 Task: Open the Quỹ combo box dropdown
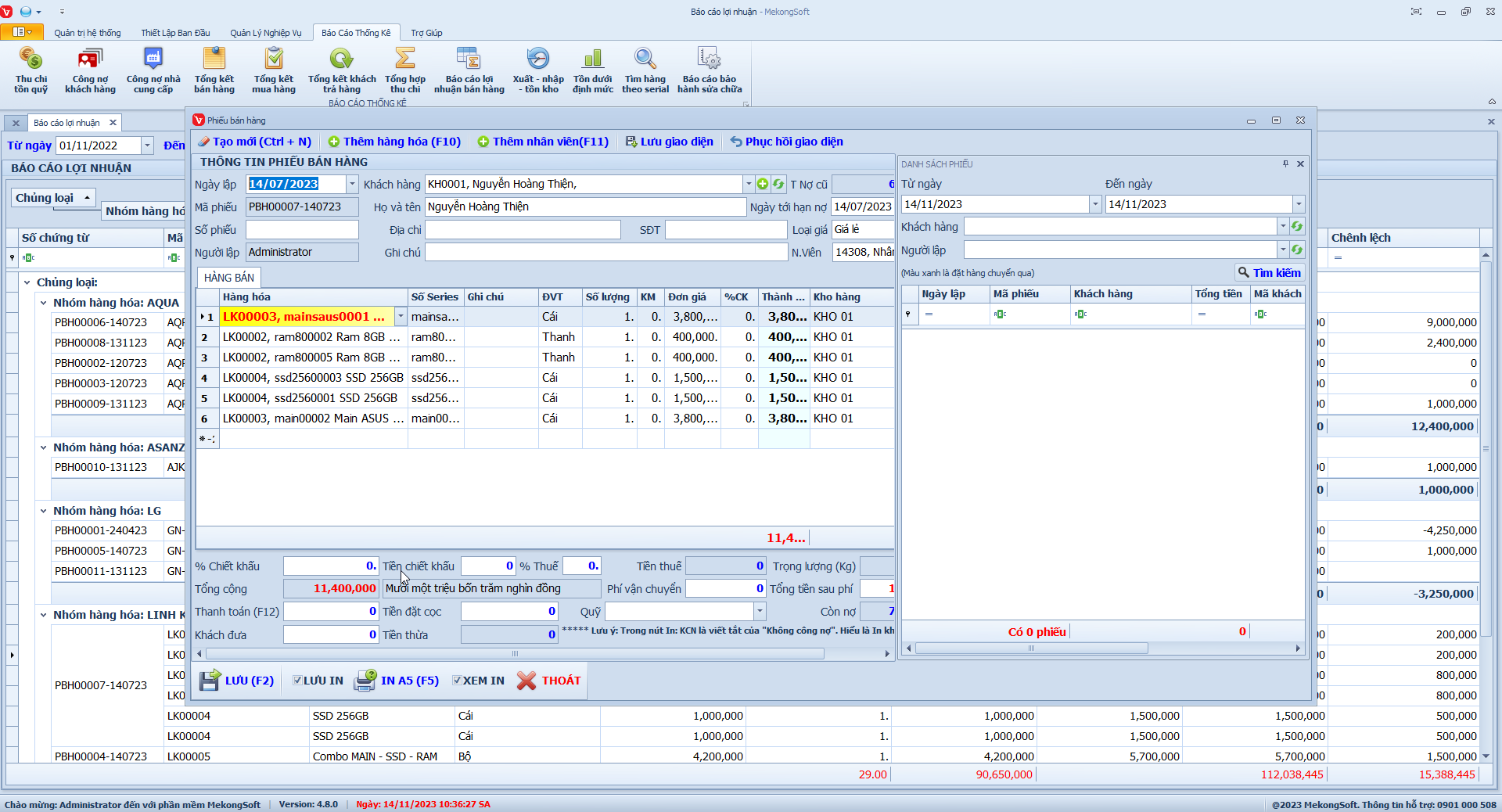point(759,612)
